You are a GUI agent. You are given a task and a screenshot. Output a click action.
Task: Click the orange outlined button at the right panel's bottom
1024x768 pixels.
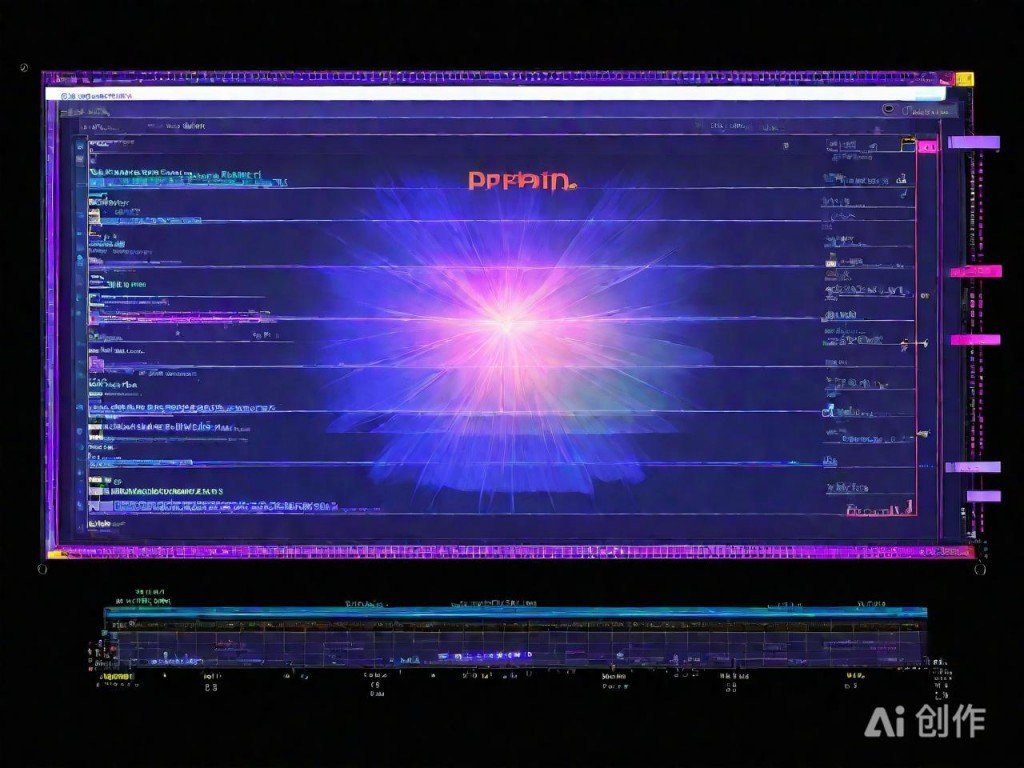(x=880, y=510)
